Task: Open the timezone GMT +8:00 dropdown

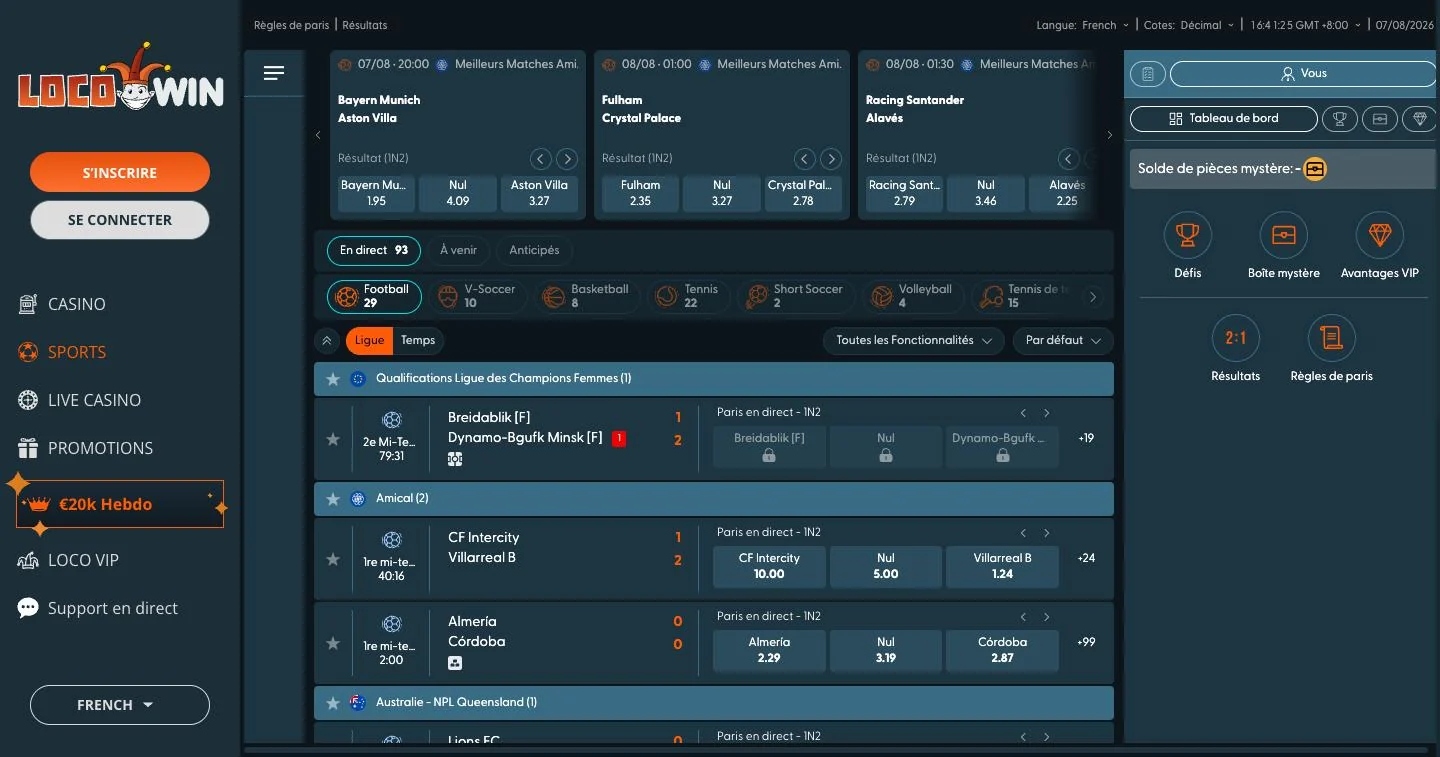Action: pos(1307,25)
